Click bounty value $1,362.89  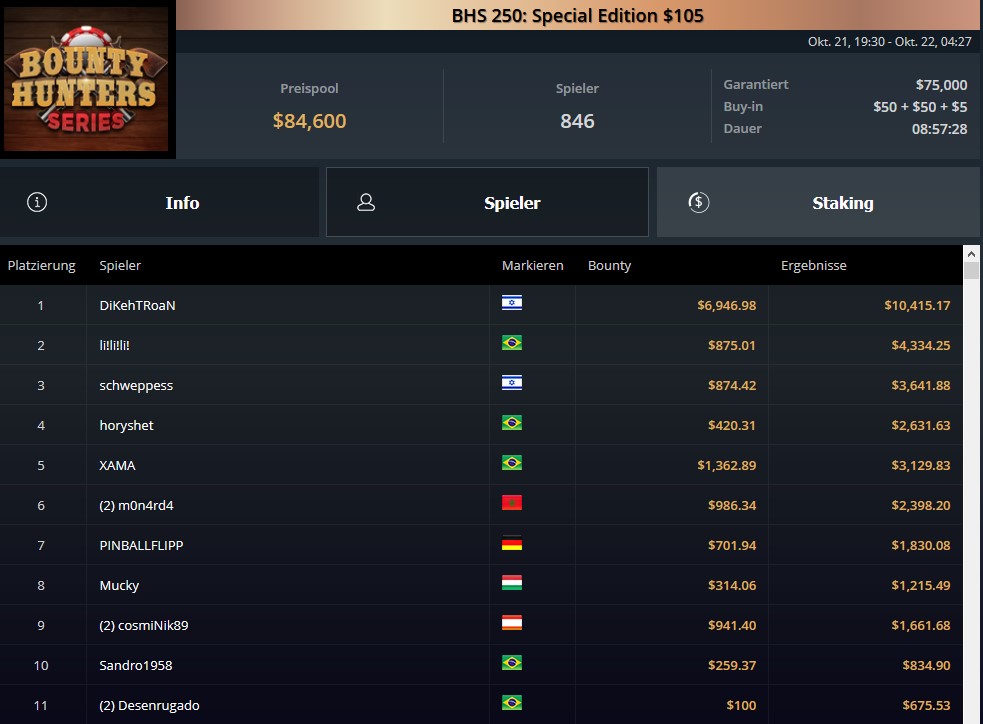tap(727, 465)
